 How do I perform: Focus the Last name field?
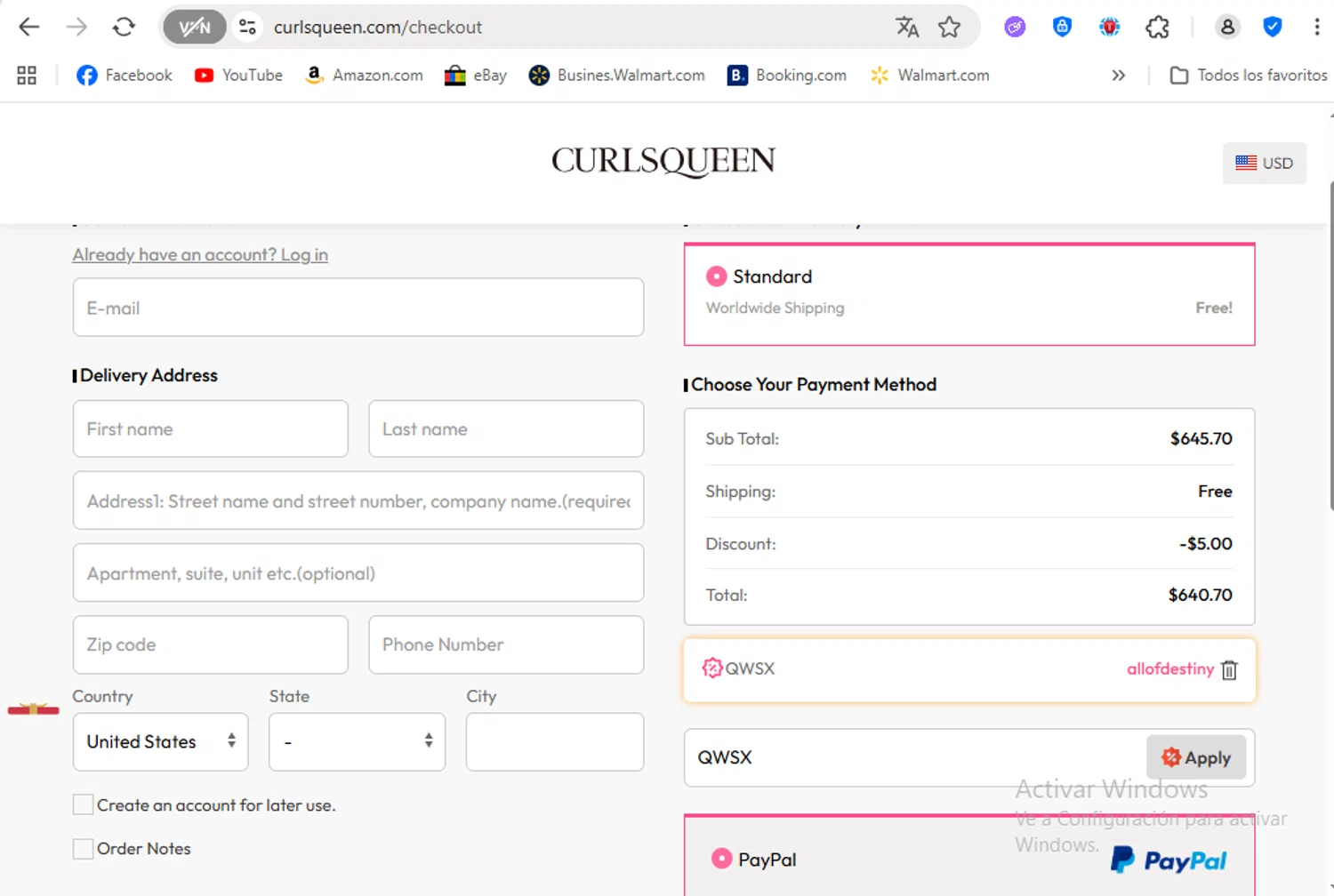pyautogui.click(x=506, y=428)
